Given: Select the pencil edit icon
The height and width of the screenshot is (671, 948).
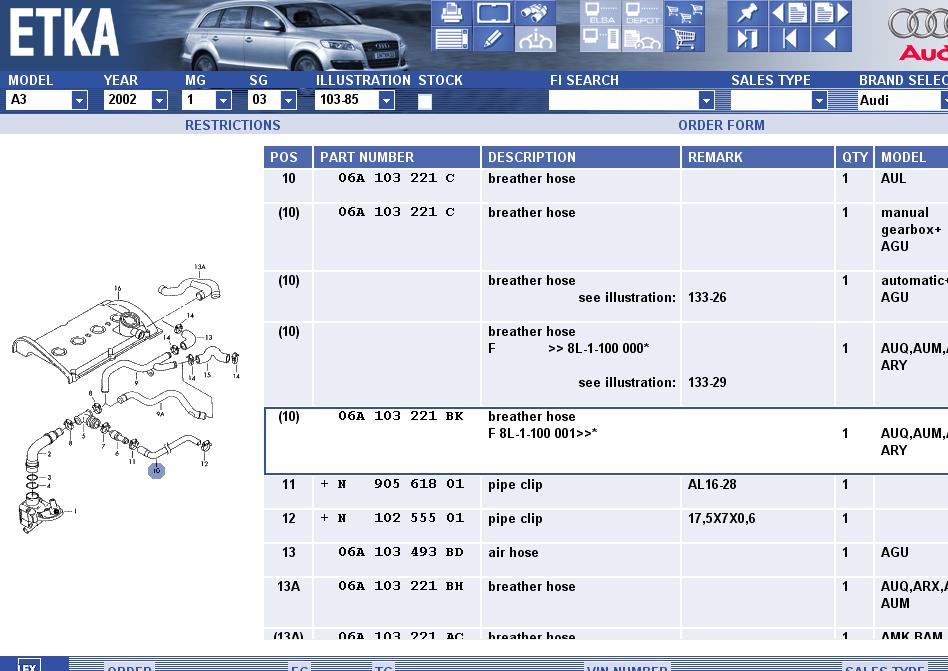Looking at the screenshot, I should [x=493, y=39].
